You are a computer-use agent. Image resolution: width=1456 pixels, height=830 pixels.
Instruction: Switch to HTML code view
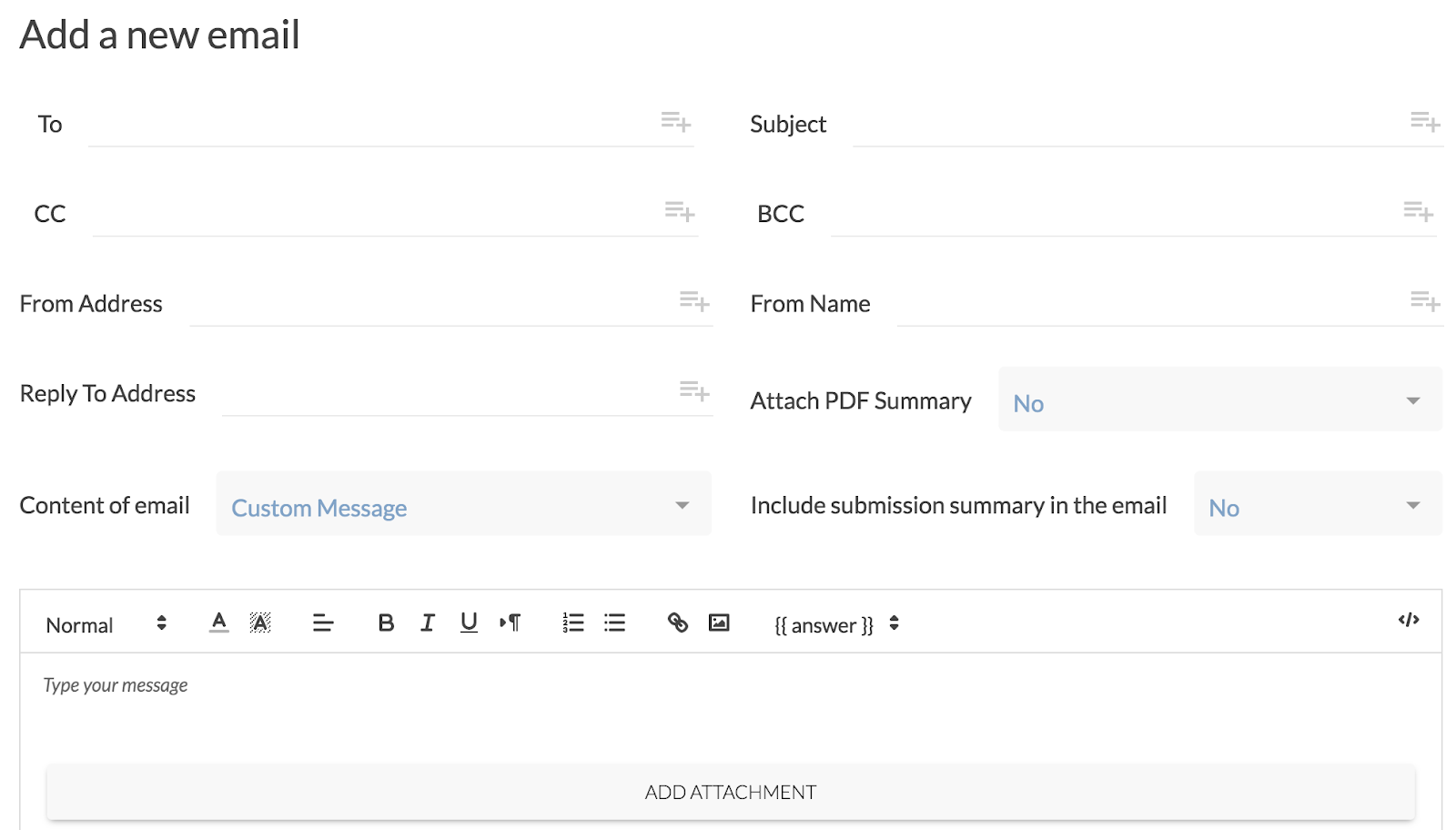[1408, 620]
